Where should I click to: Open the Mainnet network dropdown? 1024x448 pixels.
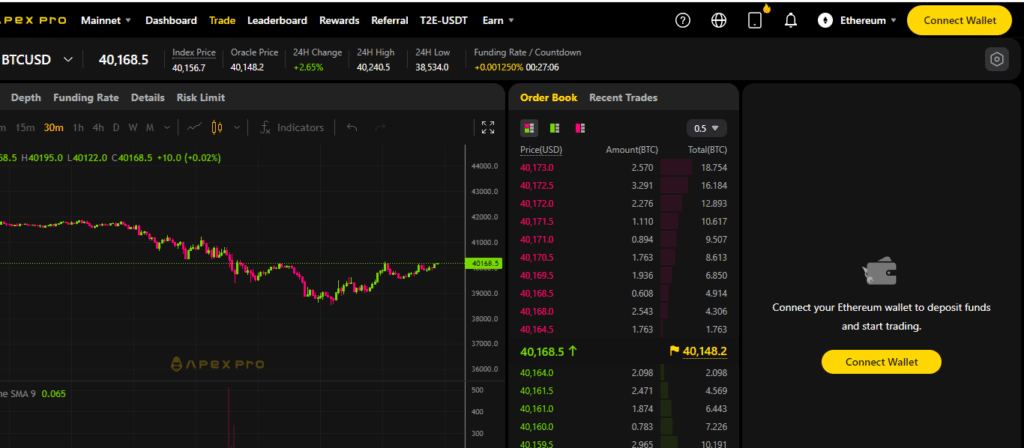click(x=106, y=20)
